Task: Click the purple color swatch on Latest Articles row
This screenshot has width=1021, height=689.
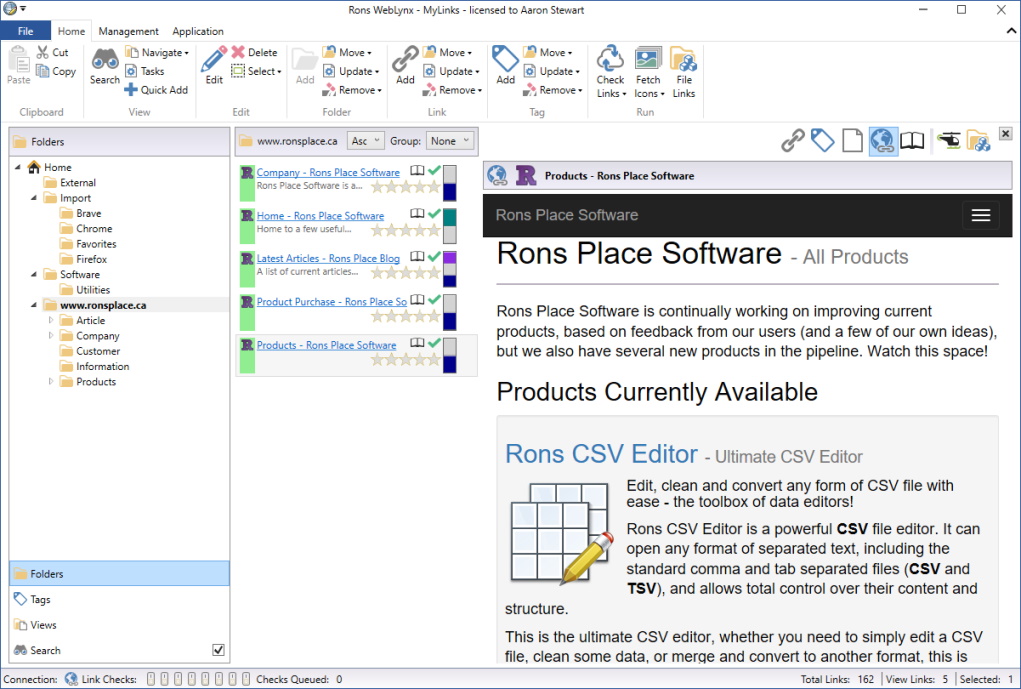Action: pos(449,259)
